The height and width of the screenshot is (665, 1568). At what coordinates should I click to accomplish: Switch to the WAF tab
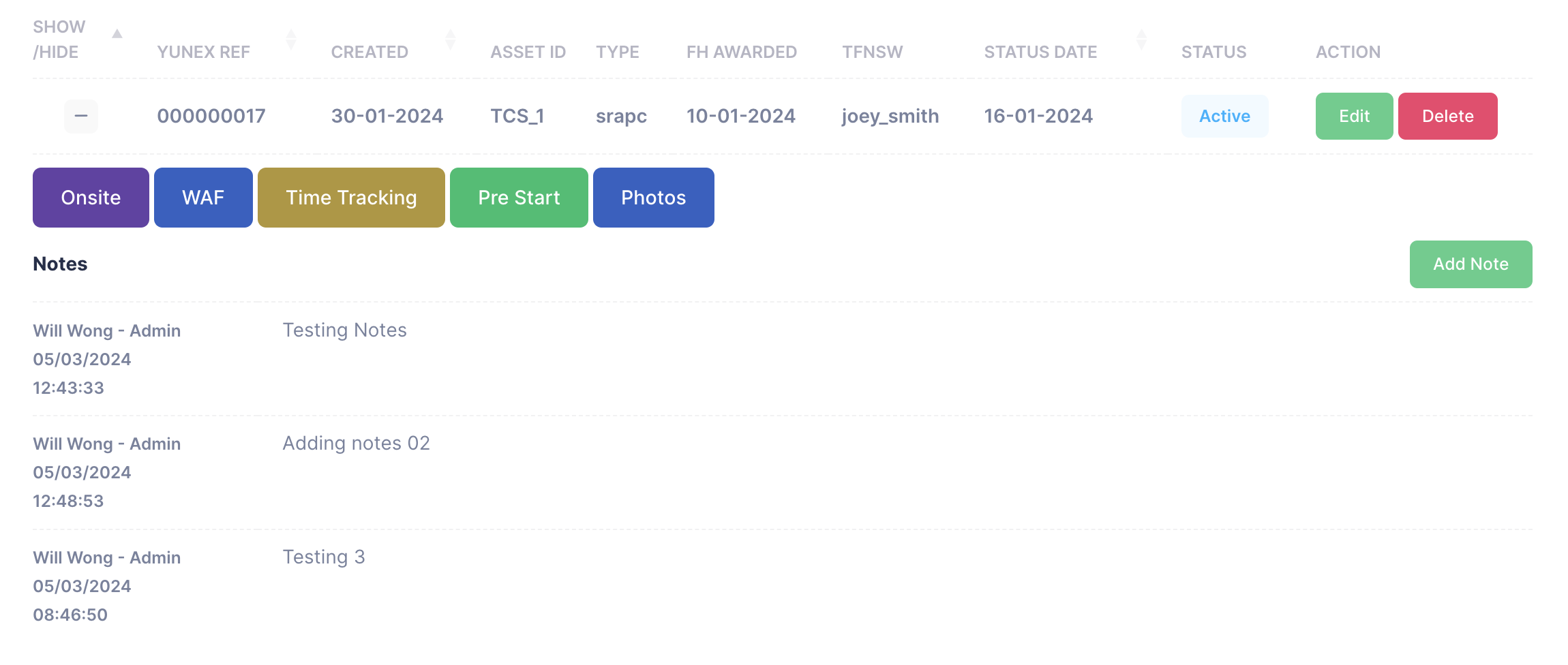tap(203, 198)
